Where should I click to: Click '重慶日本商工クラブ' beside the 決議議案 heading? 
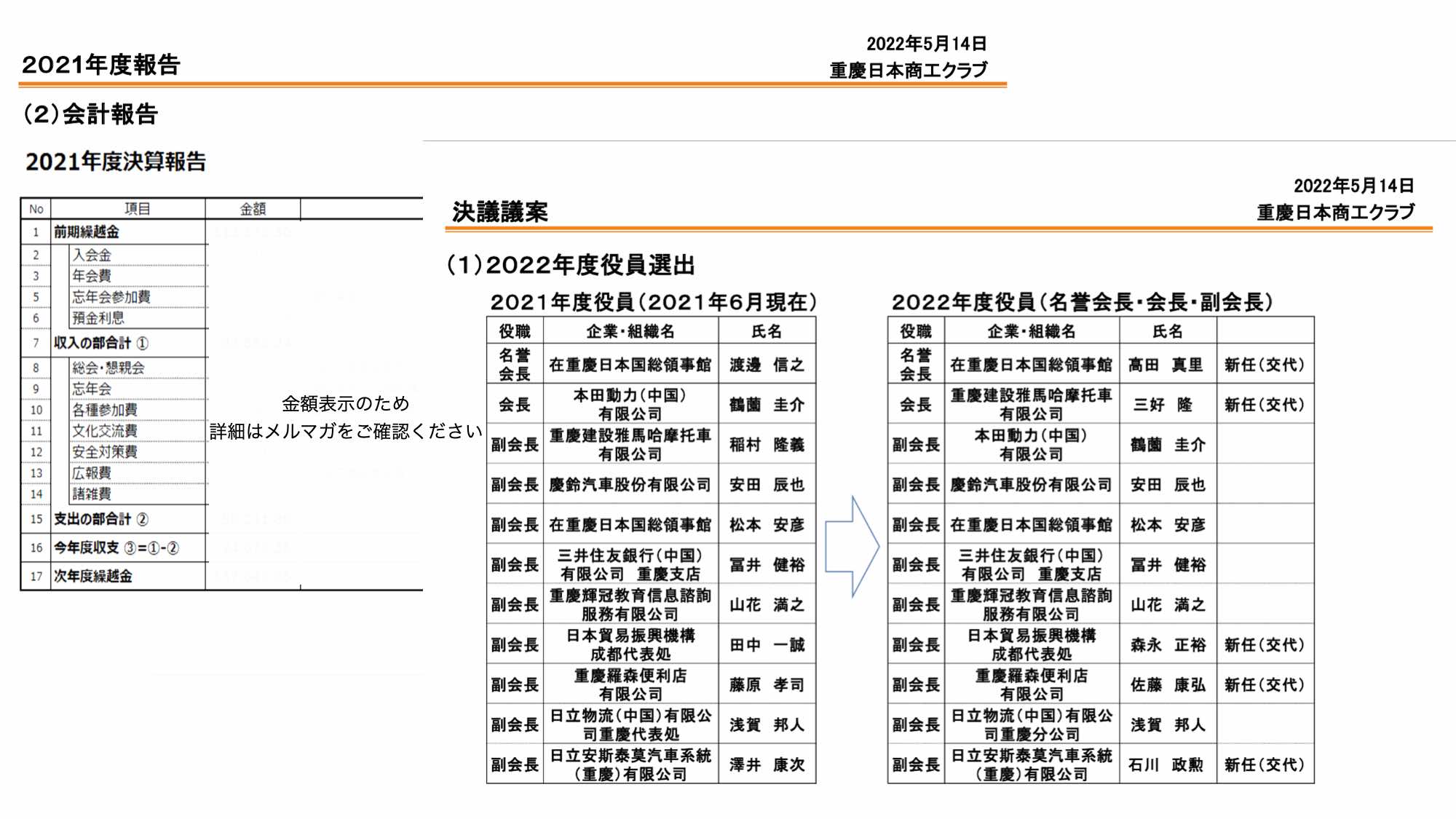click(1336, 213)
